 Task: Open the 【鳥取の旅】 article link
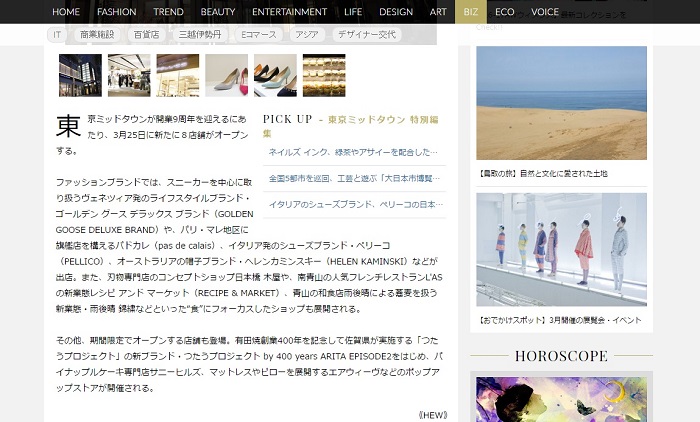(542, 174)
